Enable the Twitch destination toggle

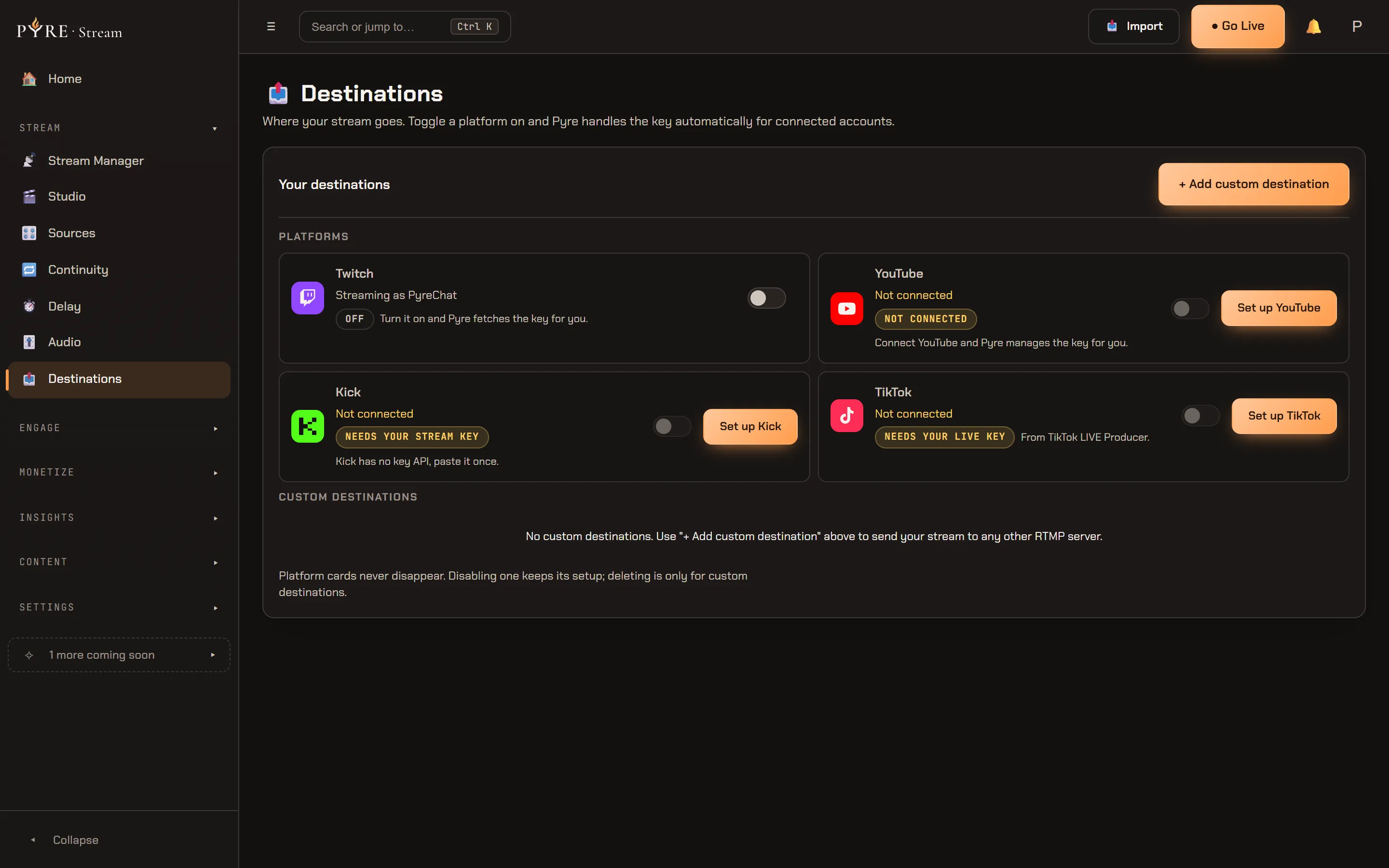766,298
